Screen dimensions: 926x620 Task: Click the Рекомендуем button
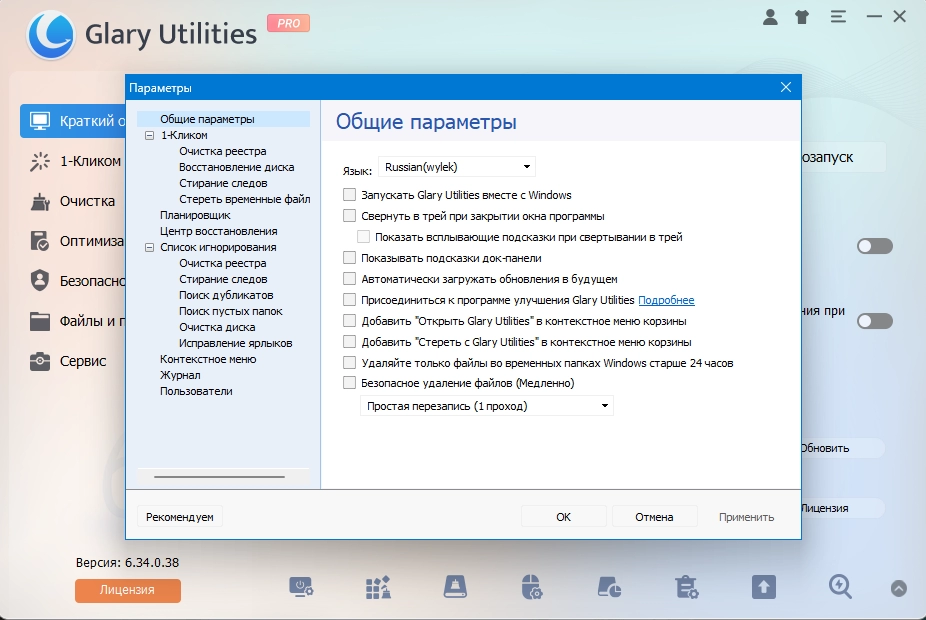(x=180, y=517)
